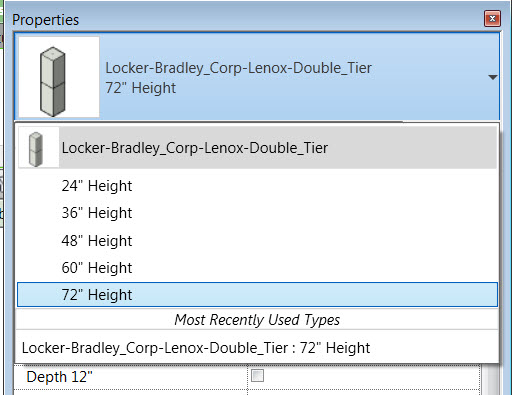Click the large locker preview thumbnail

[59, 77]
